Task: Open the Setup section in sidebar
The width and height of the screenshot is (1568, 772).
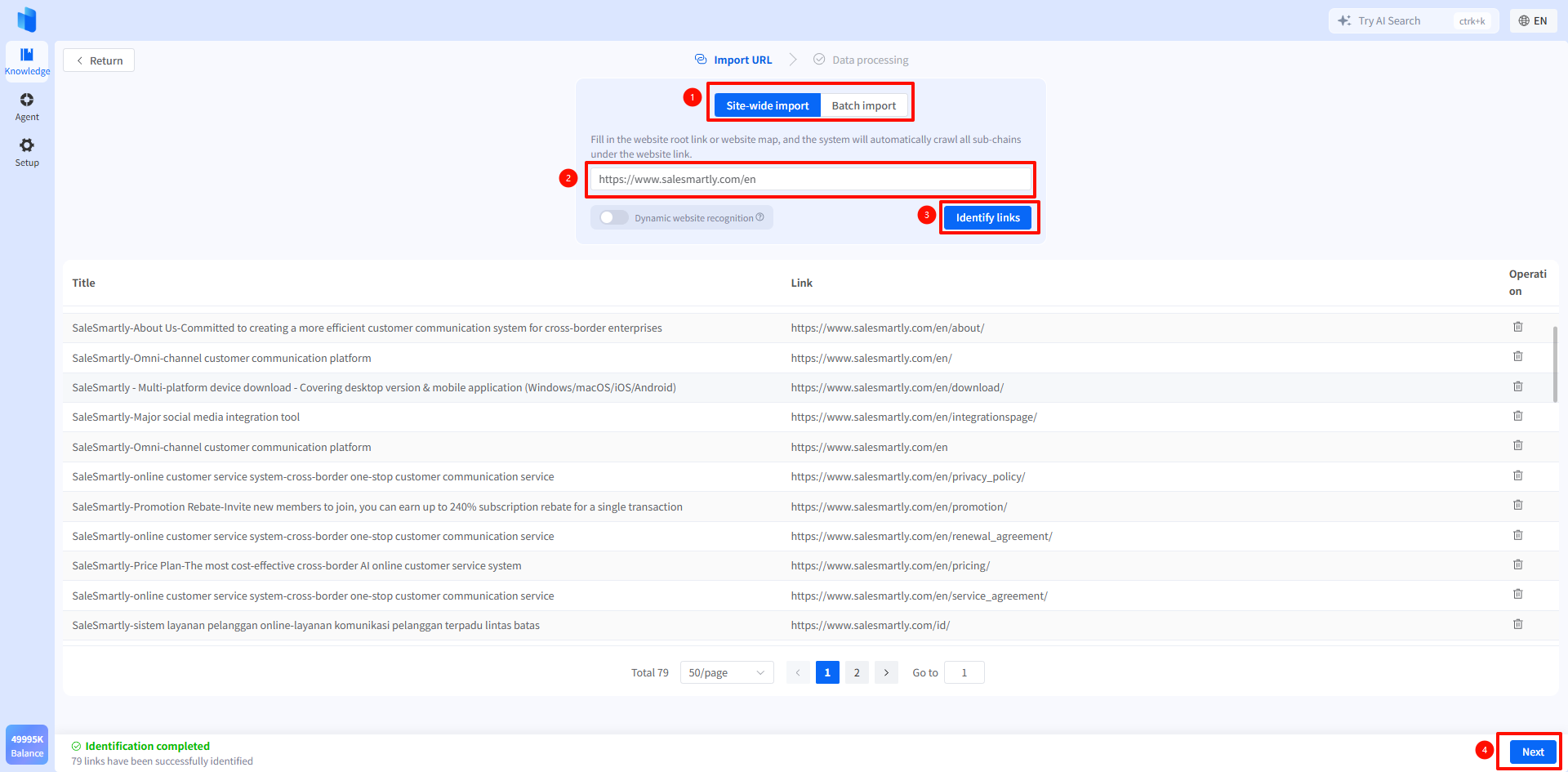Action: point(27,152)
